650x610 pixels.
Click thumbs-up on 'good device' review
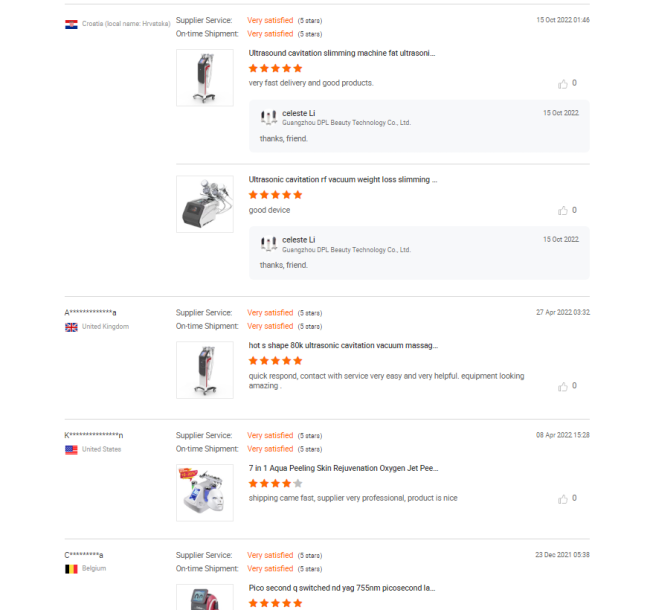[563, 210]
